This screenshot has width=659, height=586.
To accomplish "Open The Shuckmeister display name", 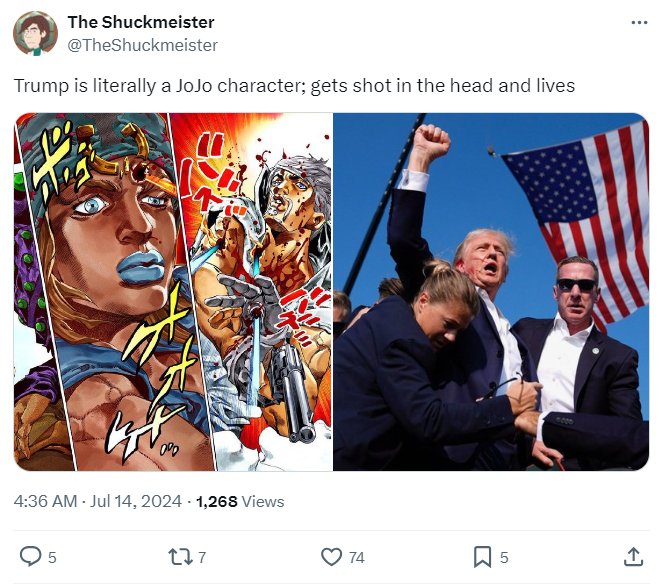I will 141,22.
